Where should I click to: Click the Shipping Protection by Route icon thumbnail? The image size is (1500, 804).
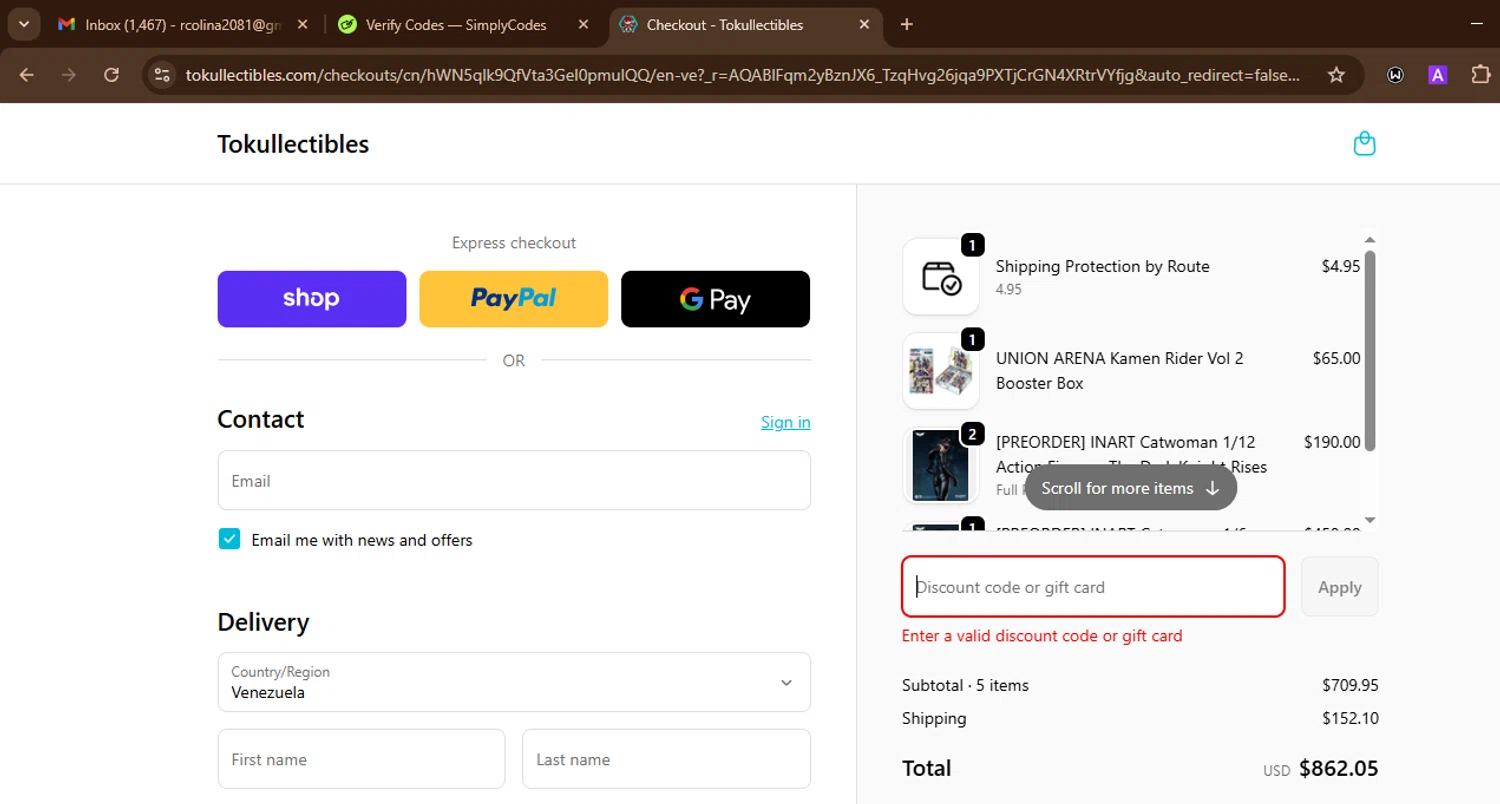941,277
